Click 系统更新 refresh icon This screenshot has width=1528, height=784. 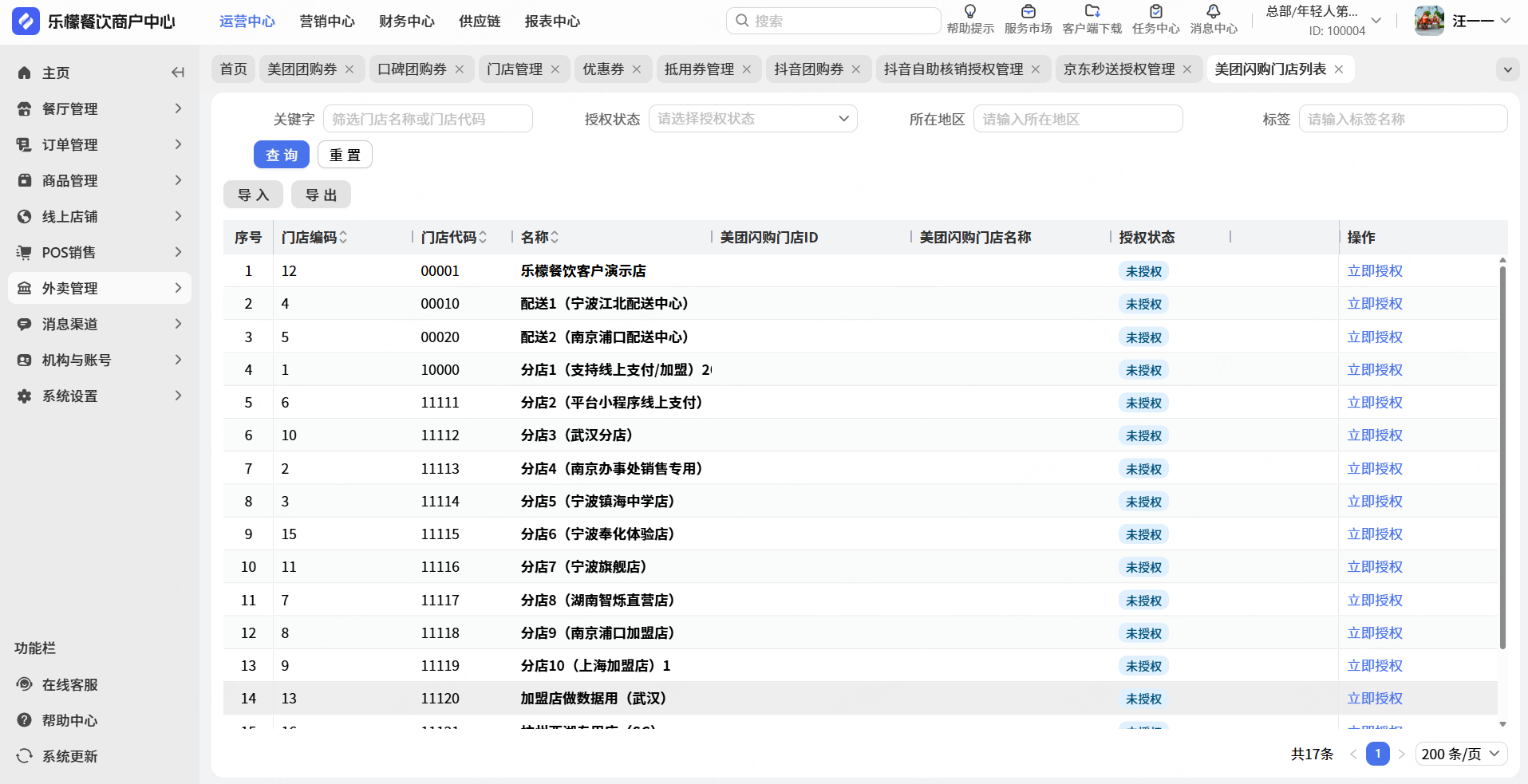click(x=25, y=756)
